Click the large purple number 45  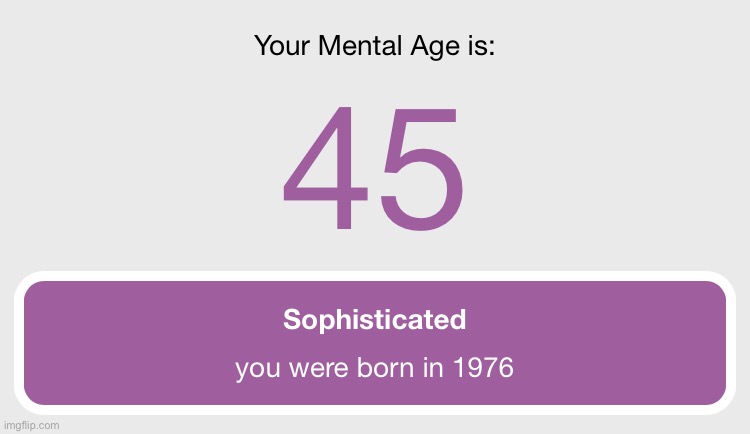tap(374, 168)
